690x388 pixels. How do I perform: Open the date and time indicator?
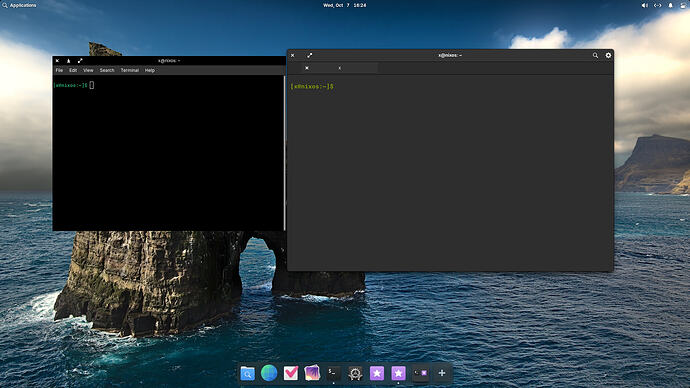(x=345, y=5)
